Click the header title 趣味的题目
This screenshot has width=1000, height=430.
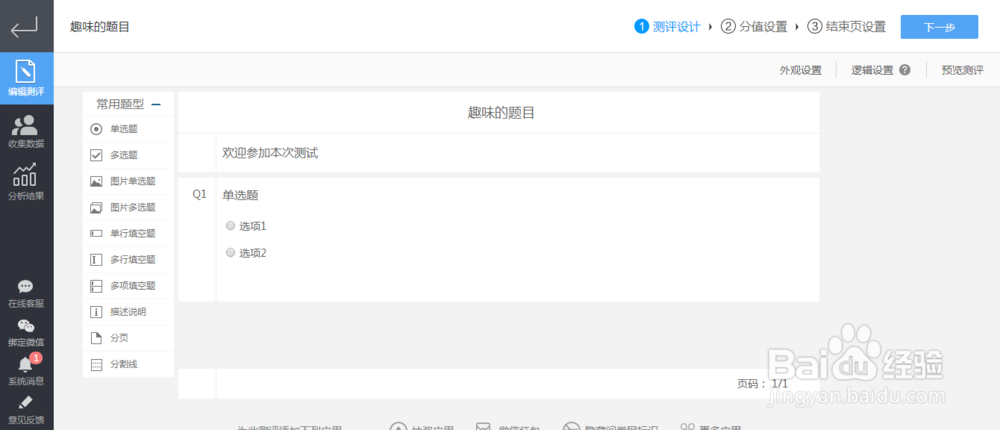coord(100,27)
